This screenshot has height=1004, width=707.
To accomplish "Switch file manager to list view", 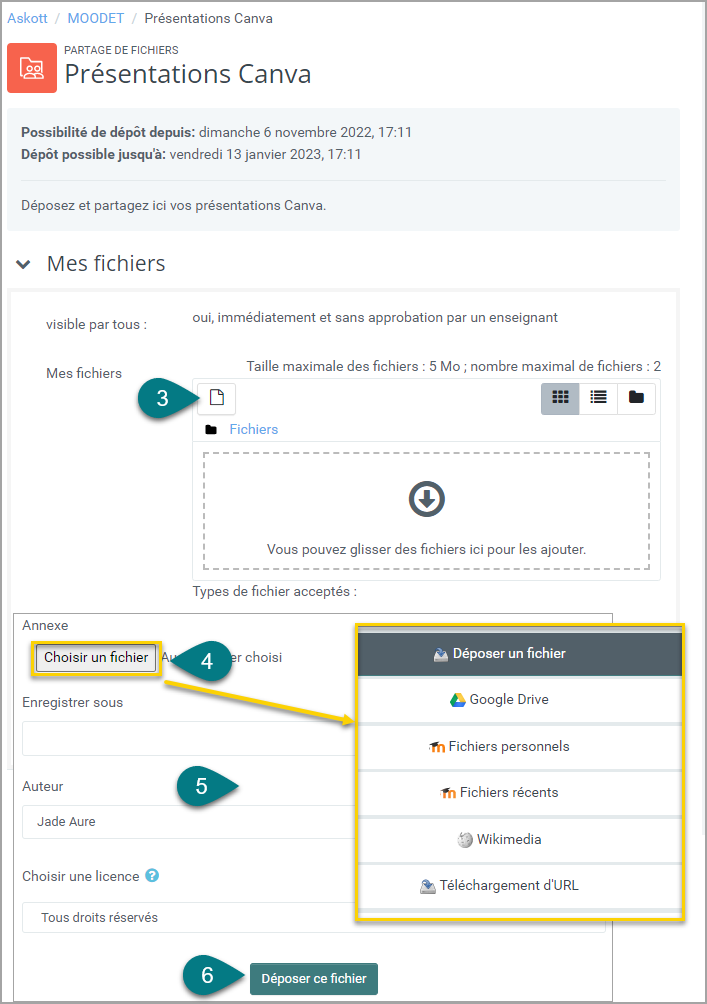I will pos(598,398).
